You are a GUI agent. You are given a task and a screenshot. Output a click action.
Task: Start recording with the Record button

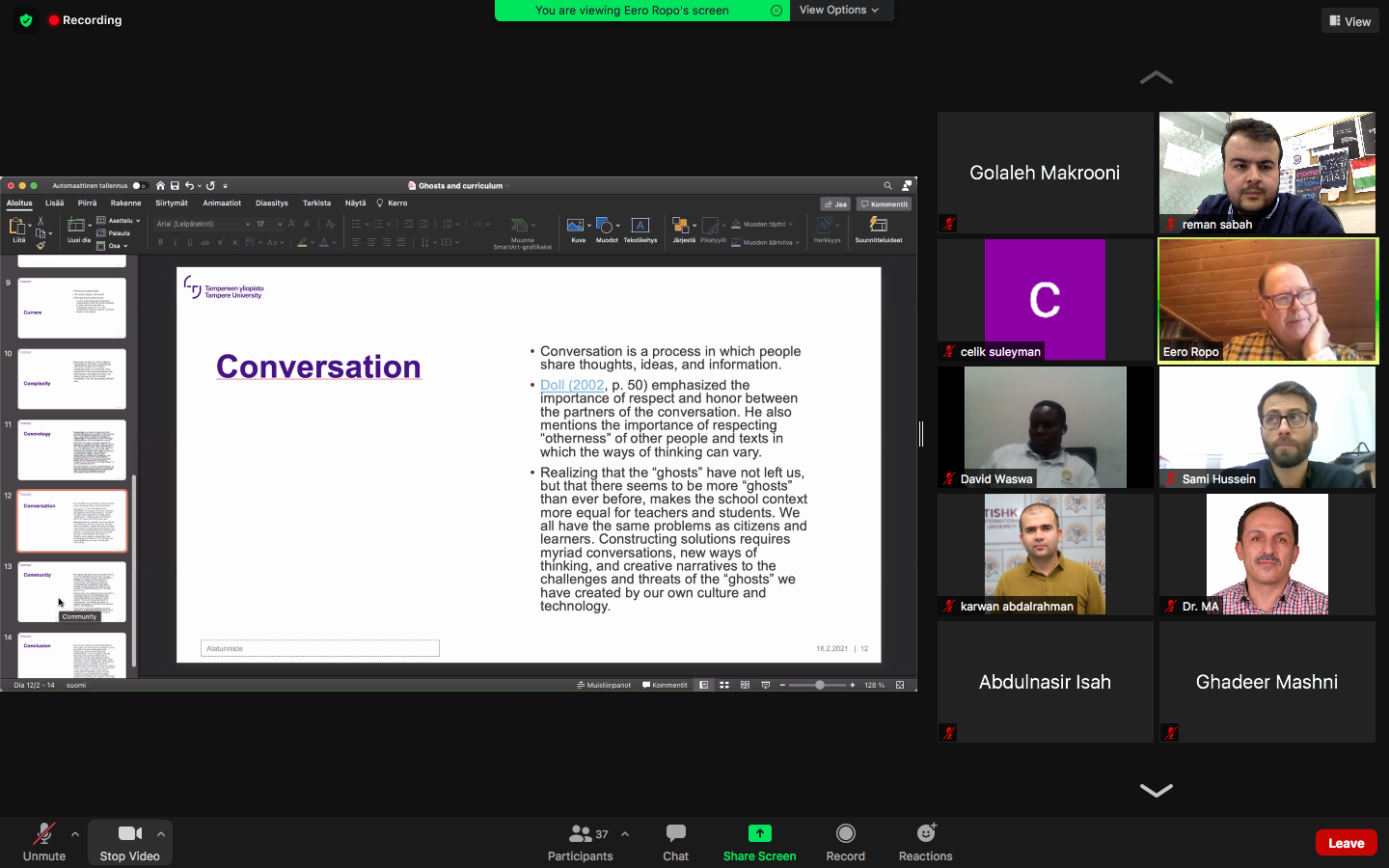tap(845, 841)
